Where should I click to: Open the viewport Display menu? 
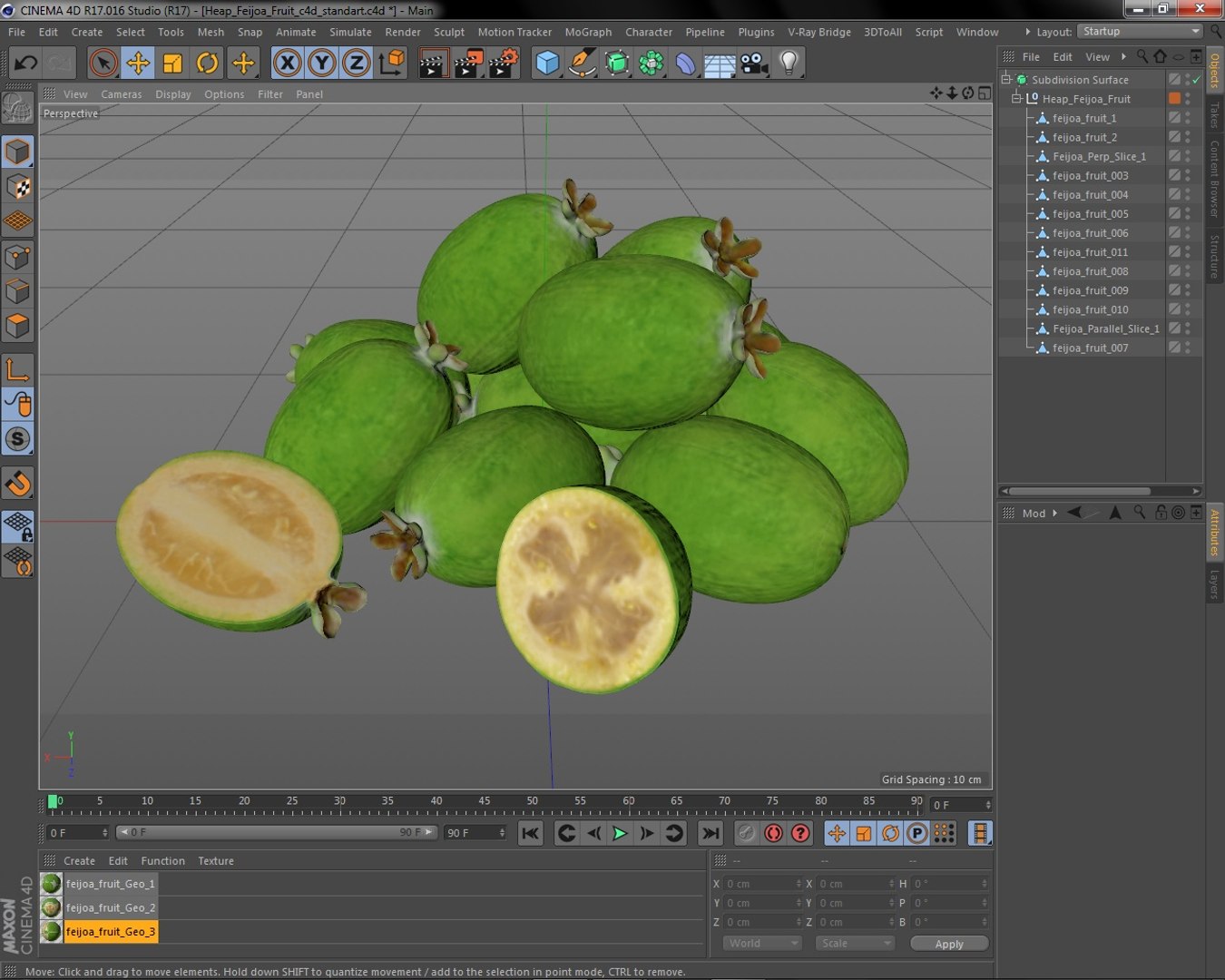pos(173,94)
